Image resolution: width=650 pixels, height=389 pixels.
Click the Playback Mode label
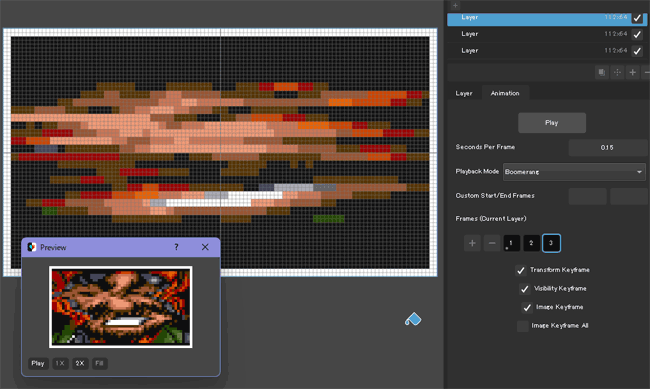coord(477,171)
